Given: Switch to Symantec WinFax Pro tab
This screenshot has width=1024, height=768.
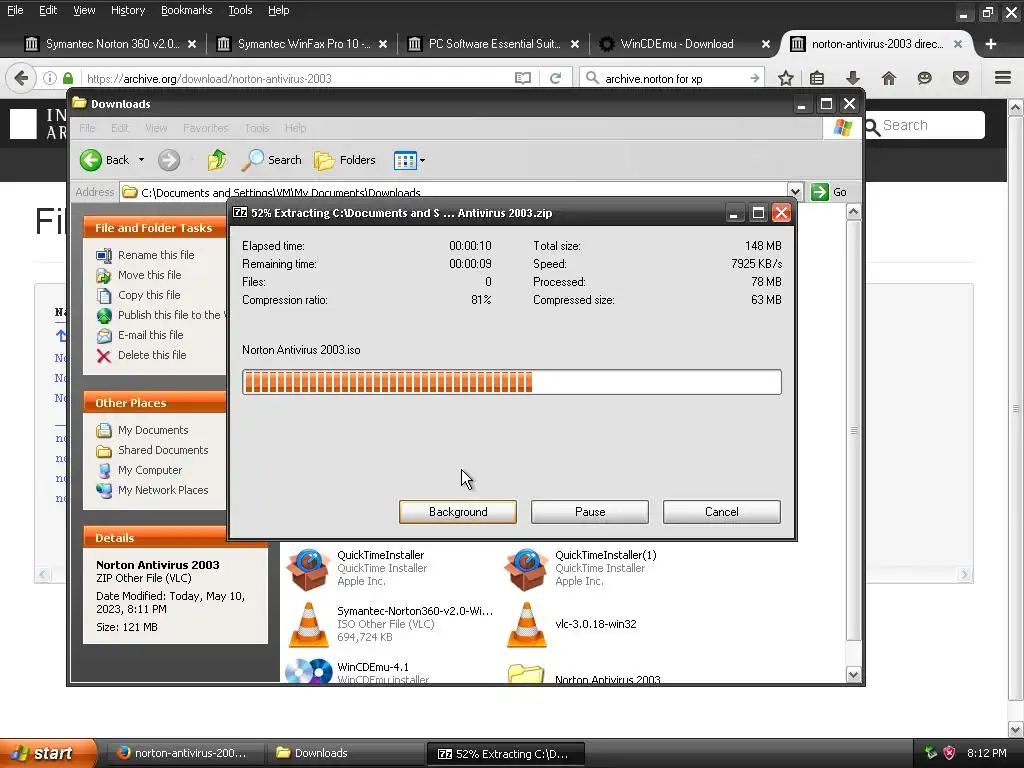Looking at the screenshot, I should pyautogui.click(x=304, y=44).
